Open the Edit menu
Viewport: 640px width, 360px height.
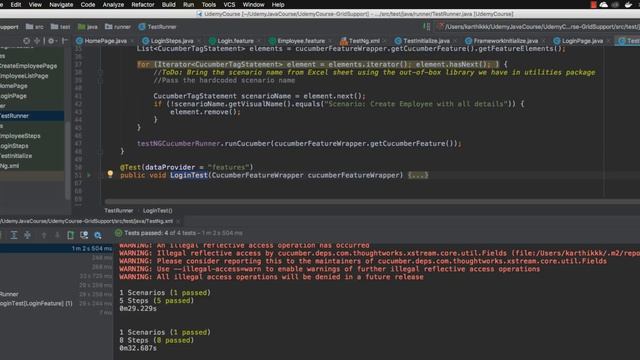tap(16, 4)
